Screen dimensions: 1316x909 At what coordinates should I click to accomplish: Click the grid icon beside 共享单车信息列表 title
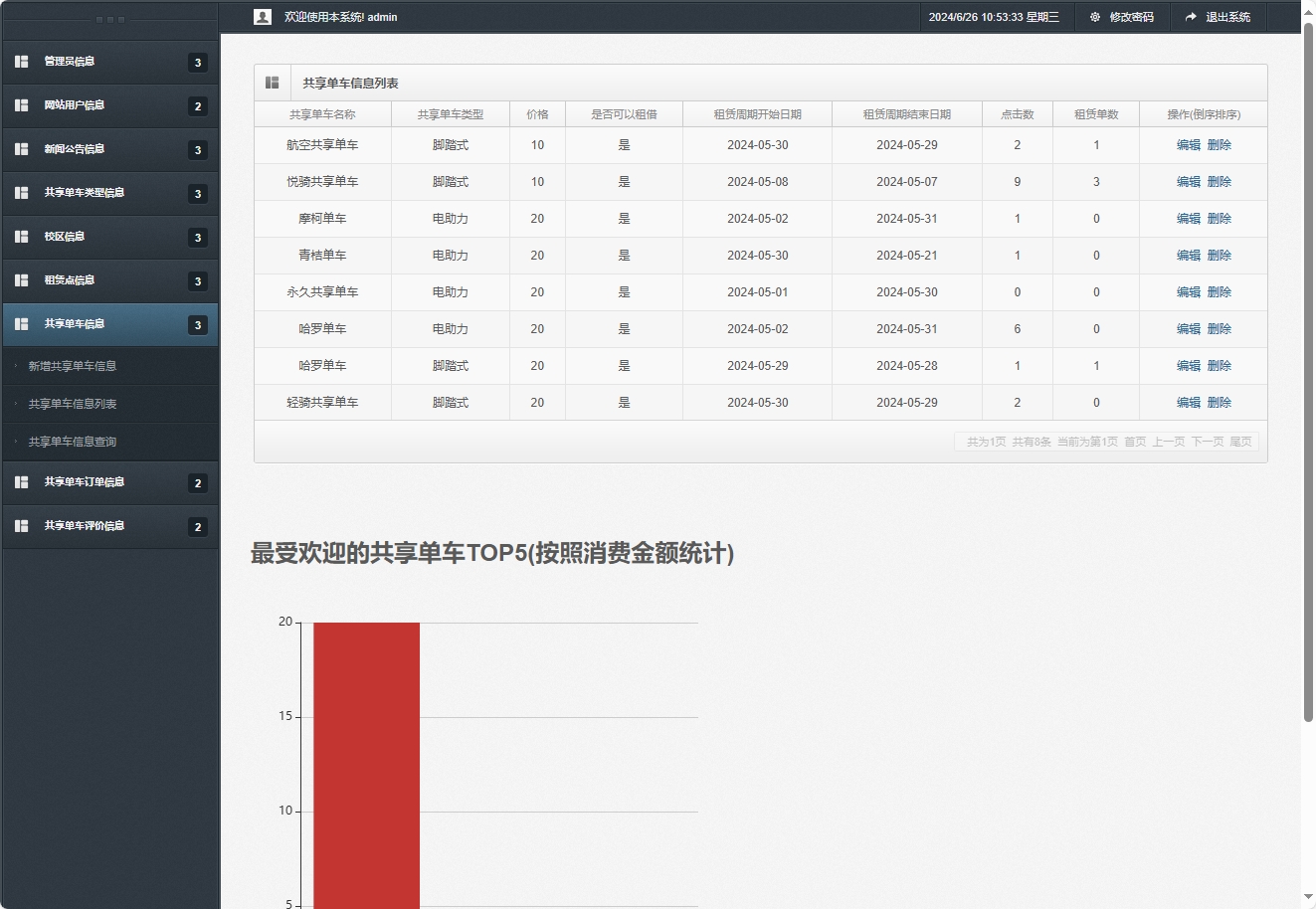pos(272,82)
